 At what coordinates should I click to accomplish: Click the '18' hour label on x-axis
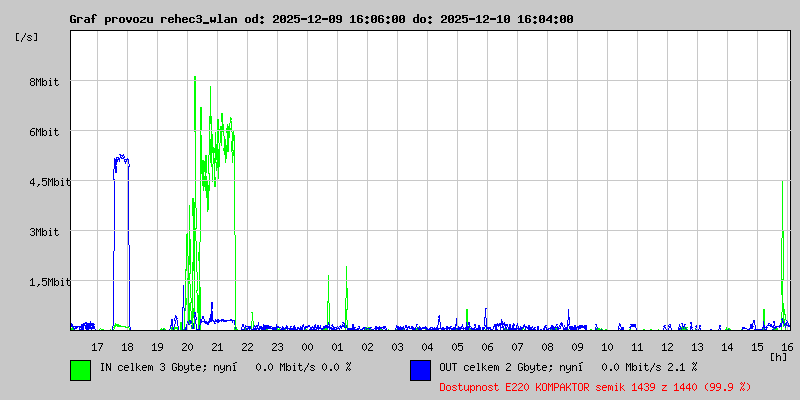coord(128,347)
